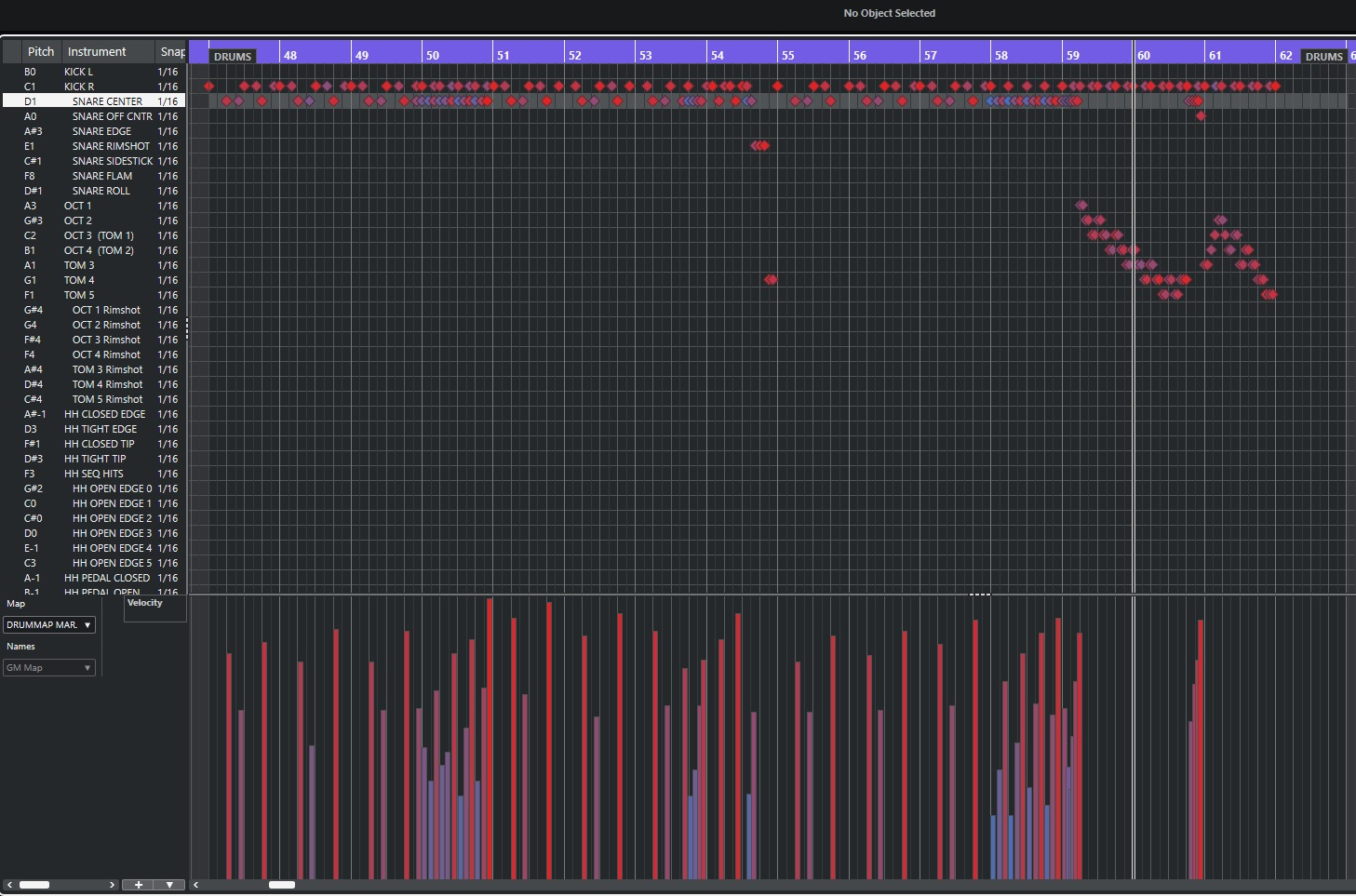The image size is (1356, 896).
Task: Click the drum list horizontal scrollbar thumb
Action: click(x=34, y=885)
